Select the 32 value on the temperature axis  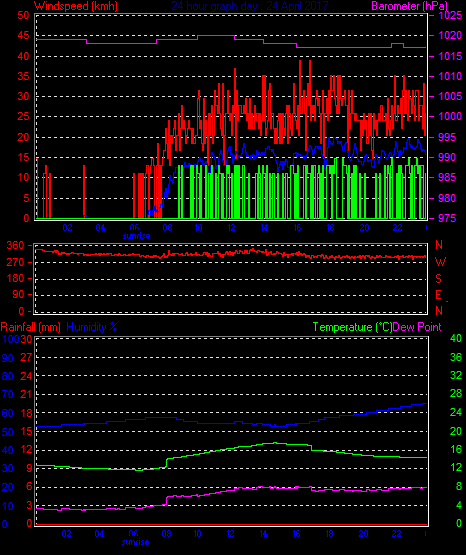click(456, 375)
